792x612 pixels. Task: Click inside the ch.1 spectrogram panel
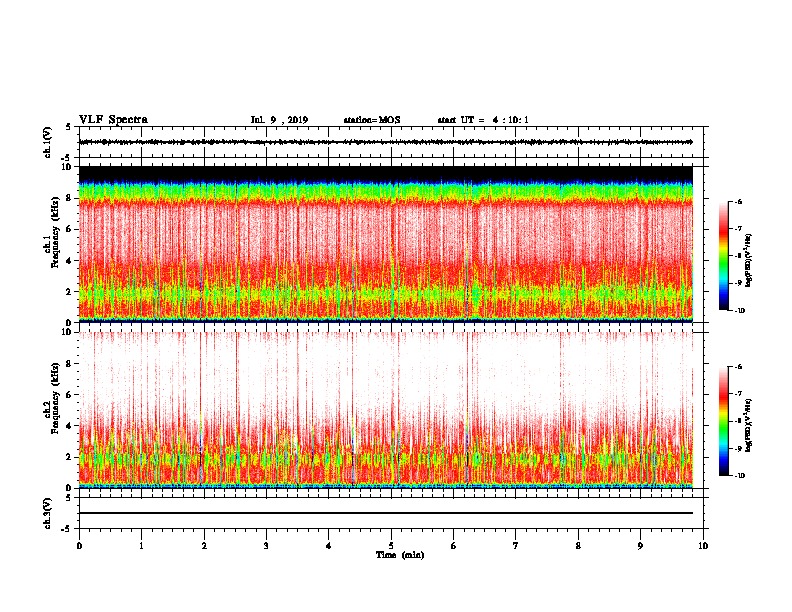pyautogui.click(x=386, y=244)
